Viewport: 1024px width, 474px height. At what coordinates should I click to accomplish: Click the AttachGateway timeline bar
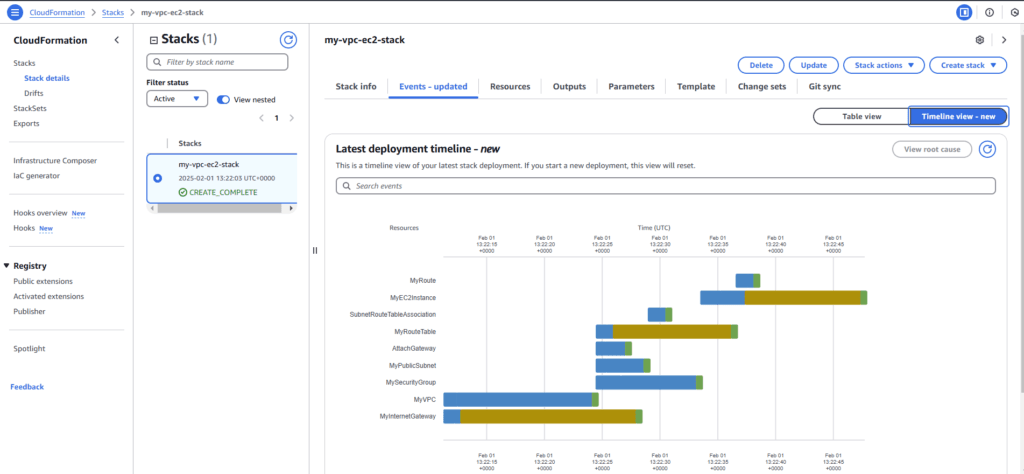(614, 349)
